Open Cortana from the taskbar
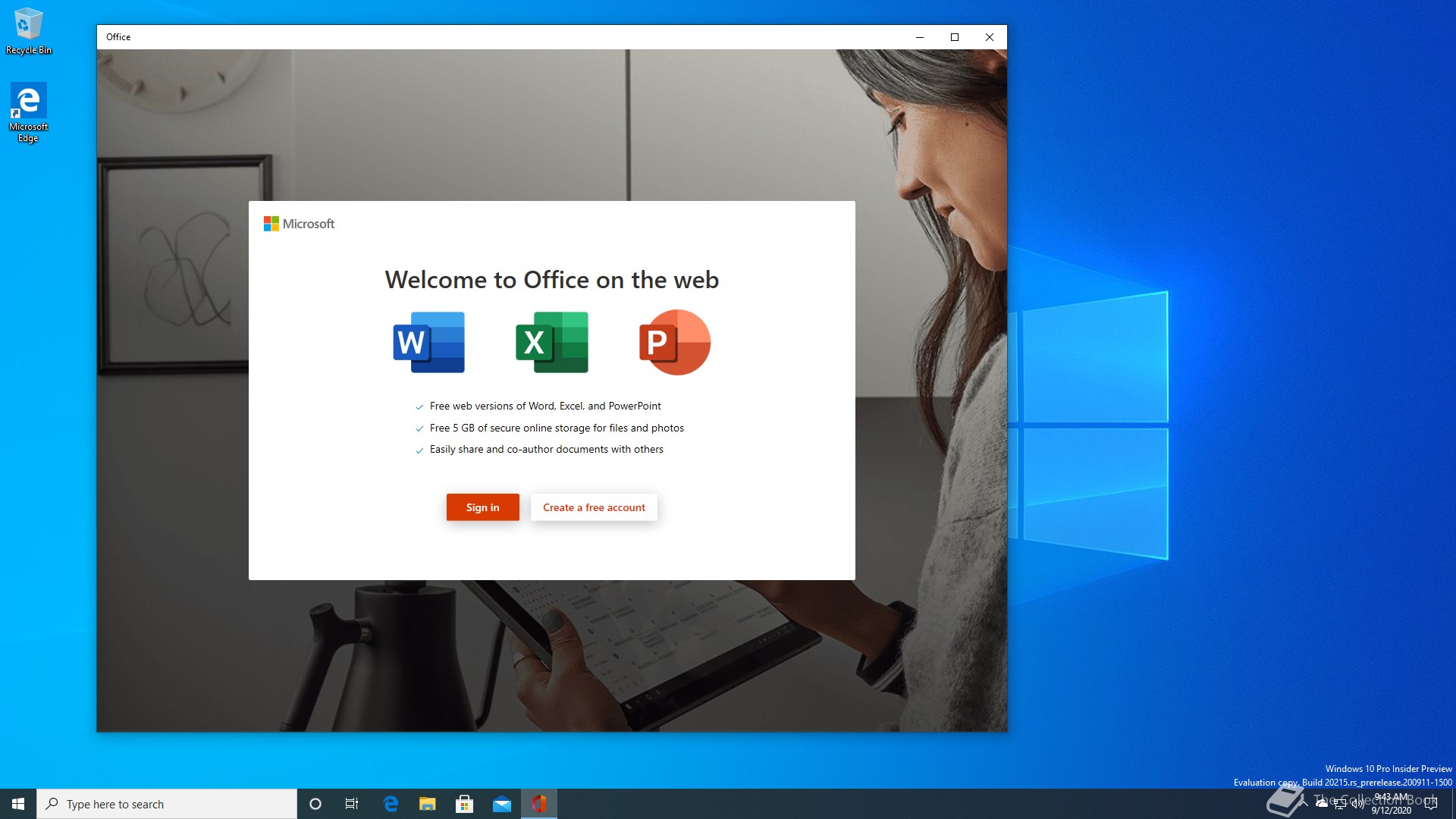Screen dimensions: 1456x819 pyautogui.click(x=315, y=804)
